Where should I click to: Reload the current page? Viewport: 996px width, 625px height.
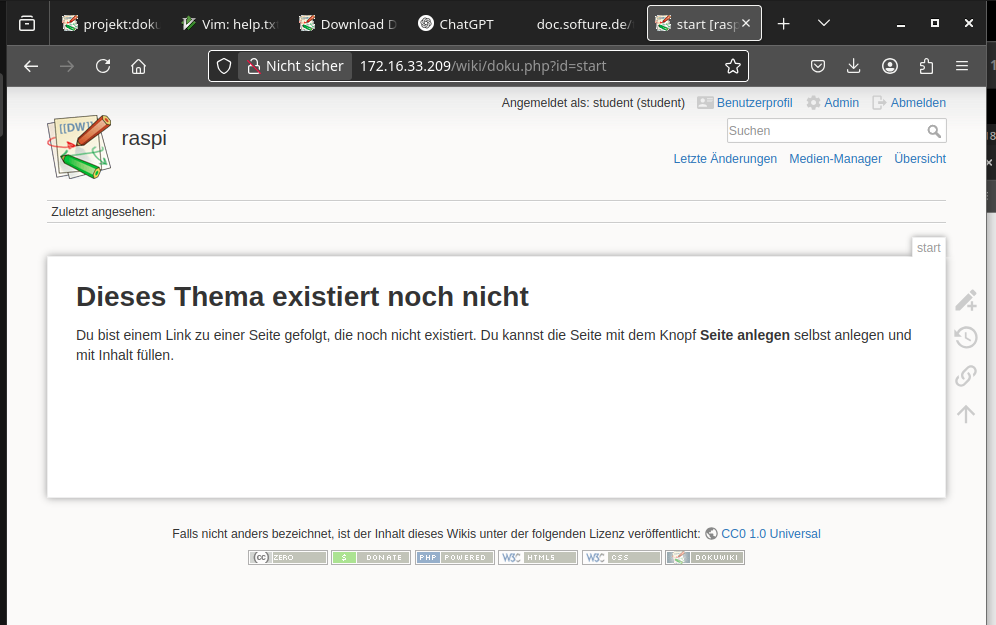tap(102, 66)
